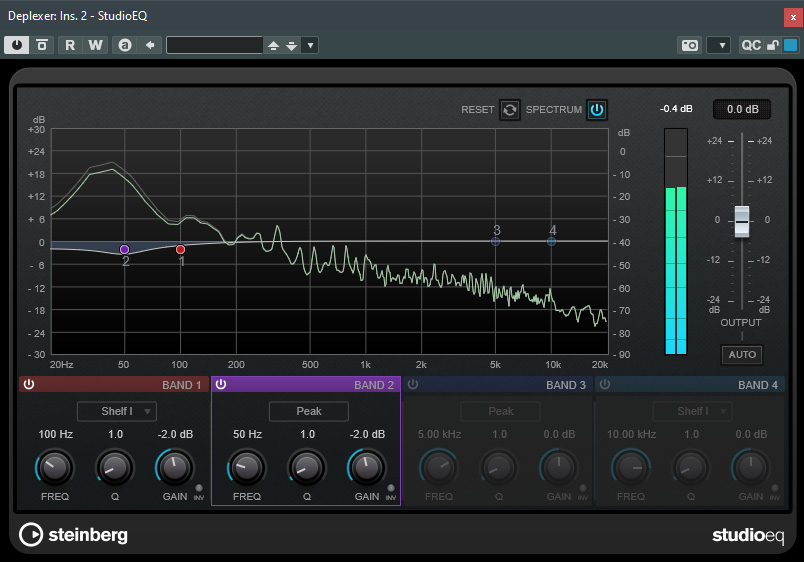The height and width of the screenshot is (562, 804).
Task: Toggle Band 1 power button
Action: (x=29, y=385)
